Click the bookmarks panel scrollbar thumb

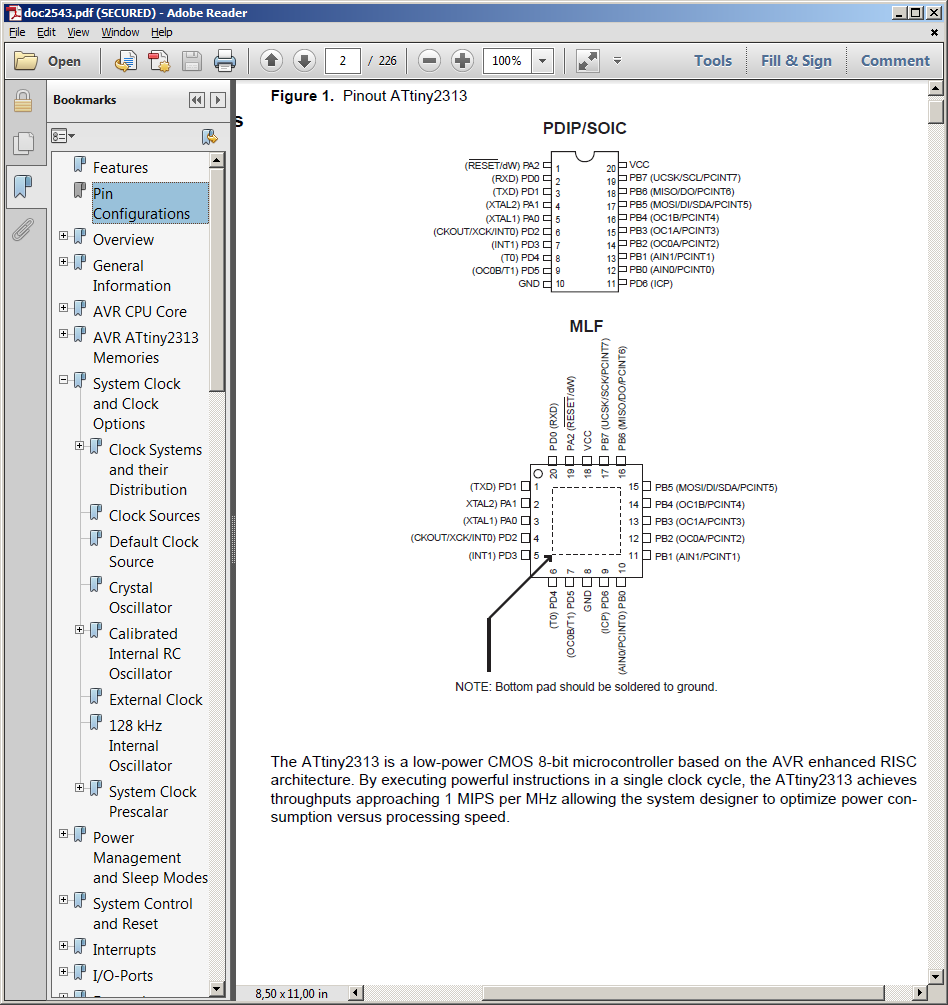[x=217, y=279]
